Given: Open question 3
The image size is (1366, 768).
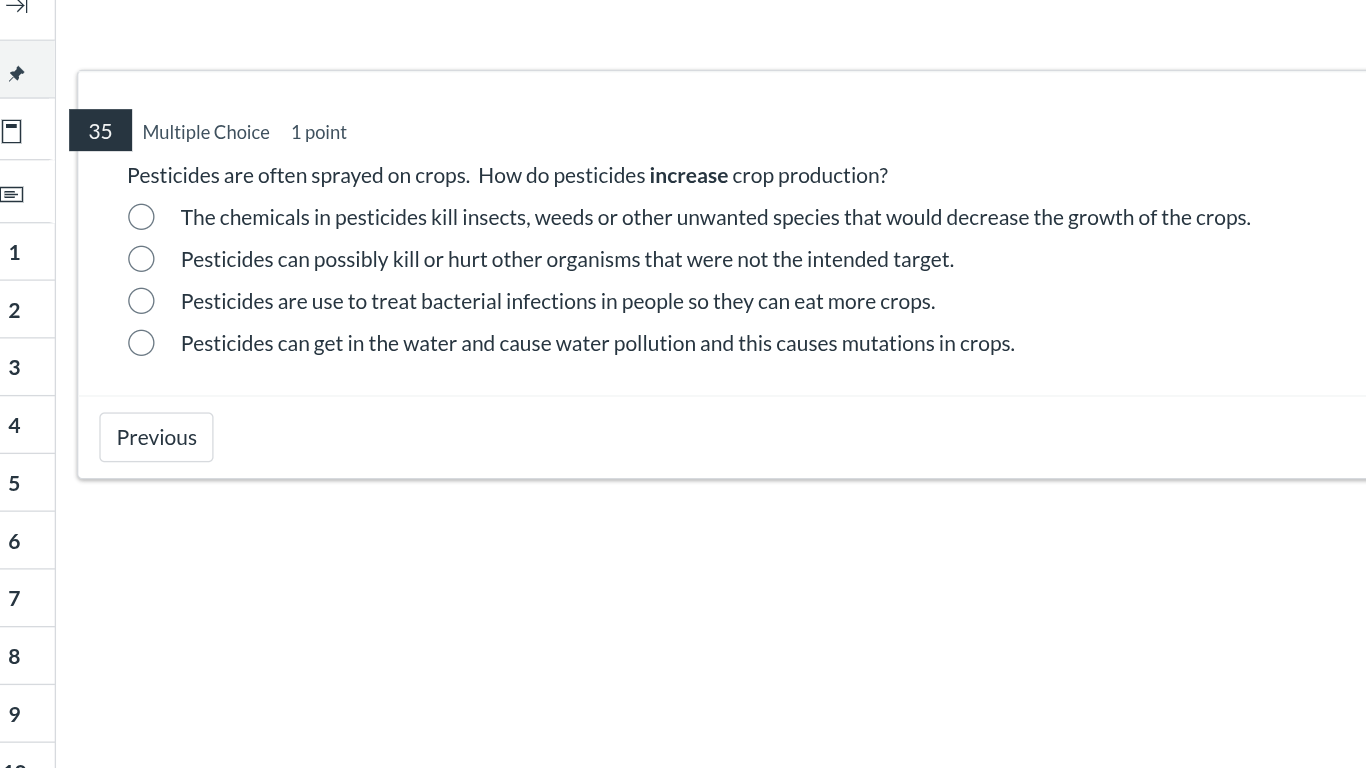Looking at the screenshot, I should coord(14,367).
